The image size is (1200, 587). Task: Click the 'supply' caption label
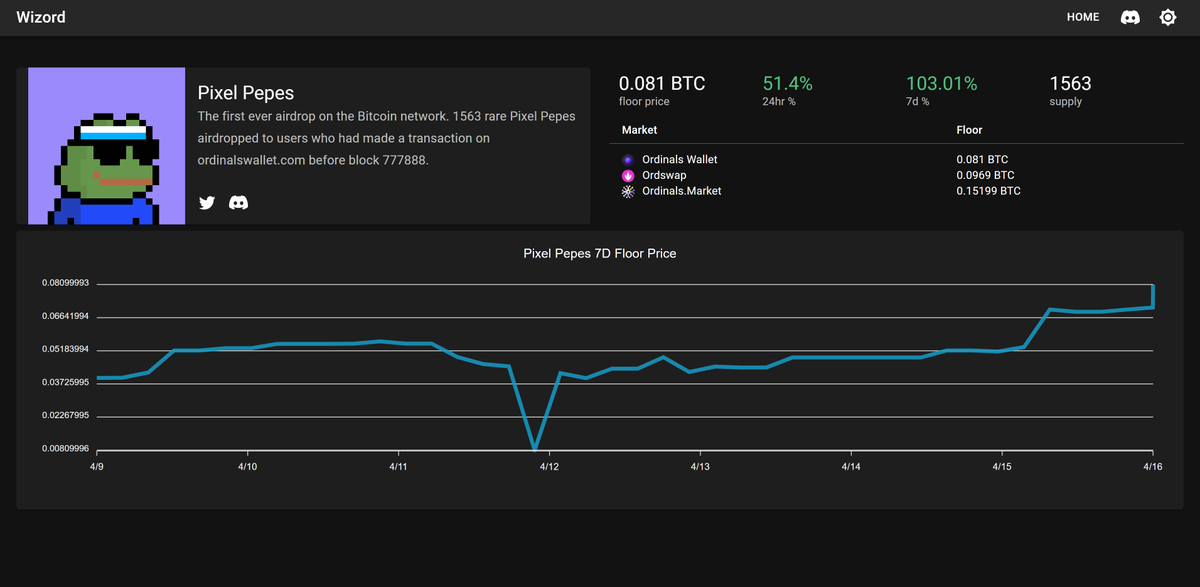coord(1065,102)
